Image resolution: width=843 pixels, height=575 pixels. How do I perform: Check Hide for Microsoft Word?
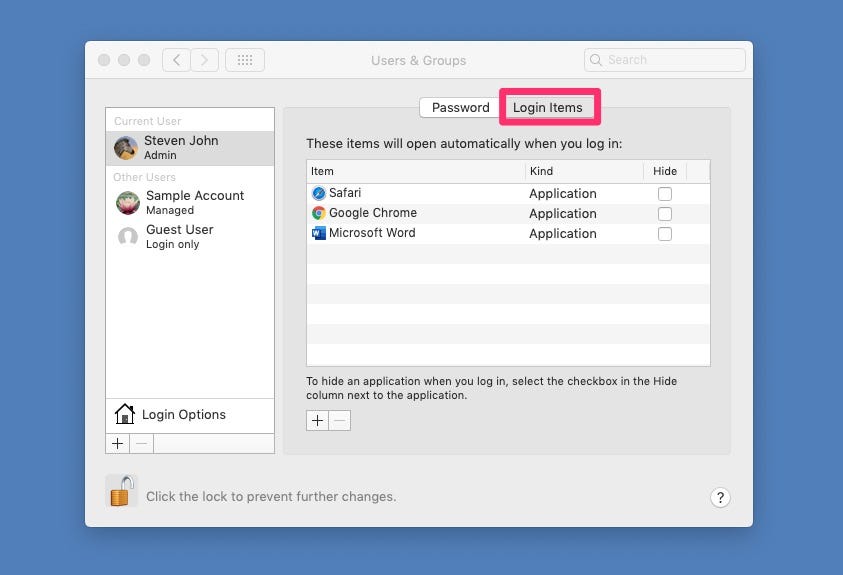(x=665, y=234)
